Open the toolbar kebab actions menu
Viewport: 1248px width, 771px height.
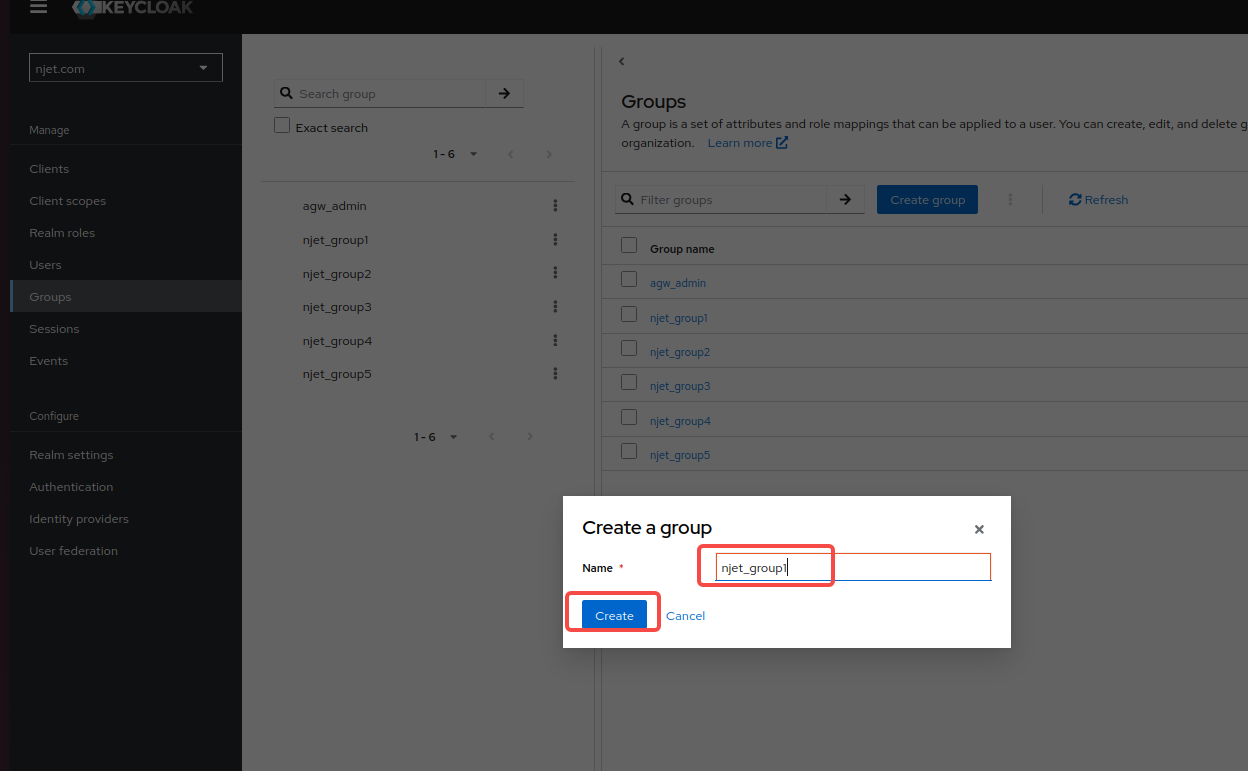tap(1010, 200)
